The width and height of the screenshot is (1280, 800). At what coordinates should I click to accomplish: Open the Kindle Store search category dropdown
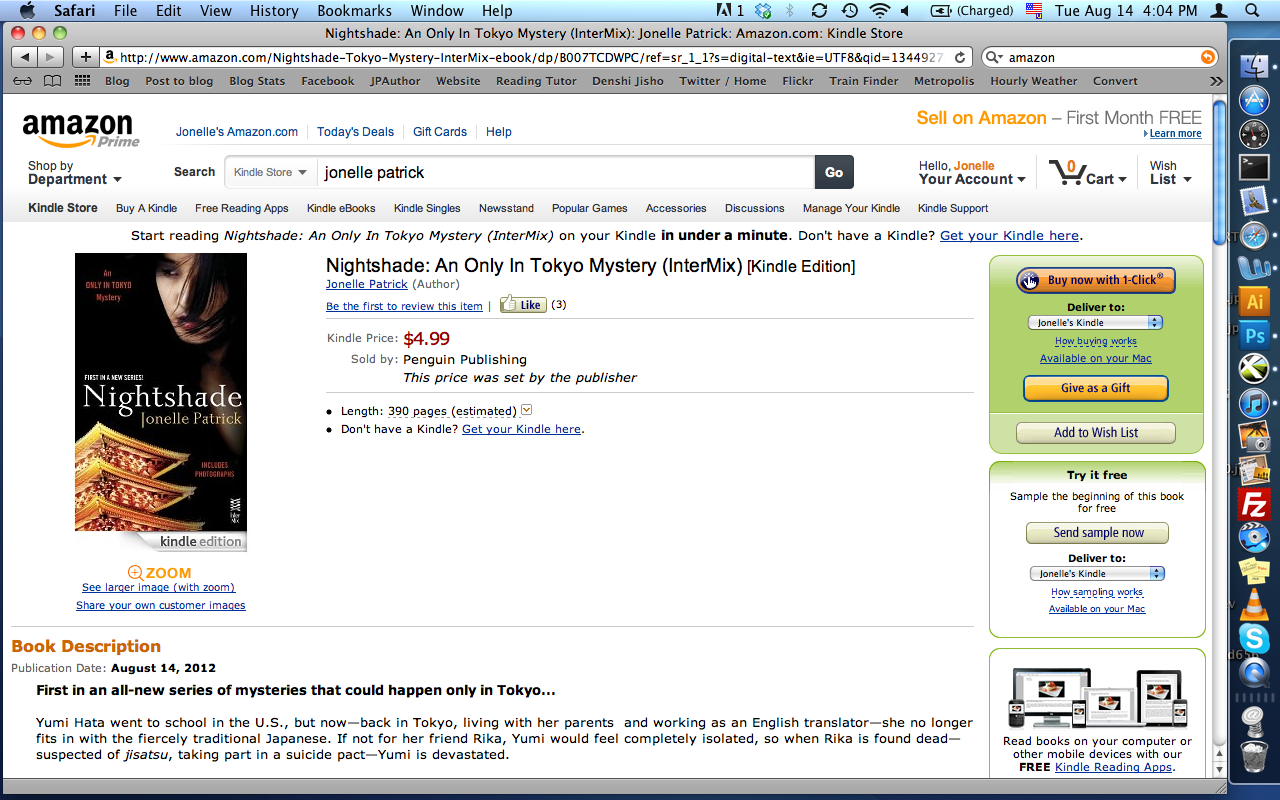(x=271, y=172)
